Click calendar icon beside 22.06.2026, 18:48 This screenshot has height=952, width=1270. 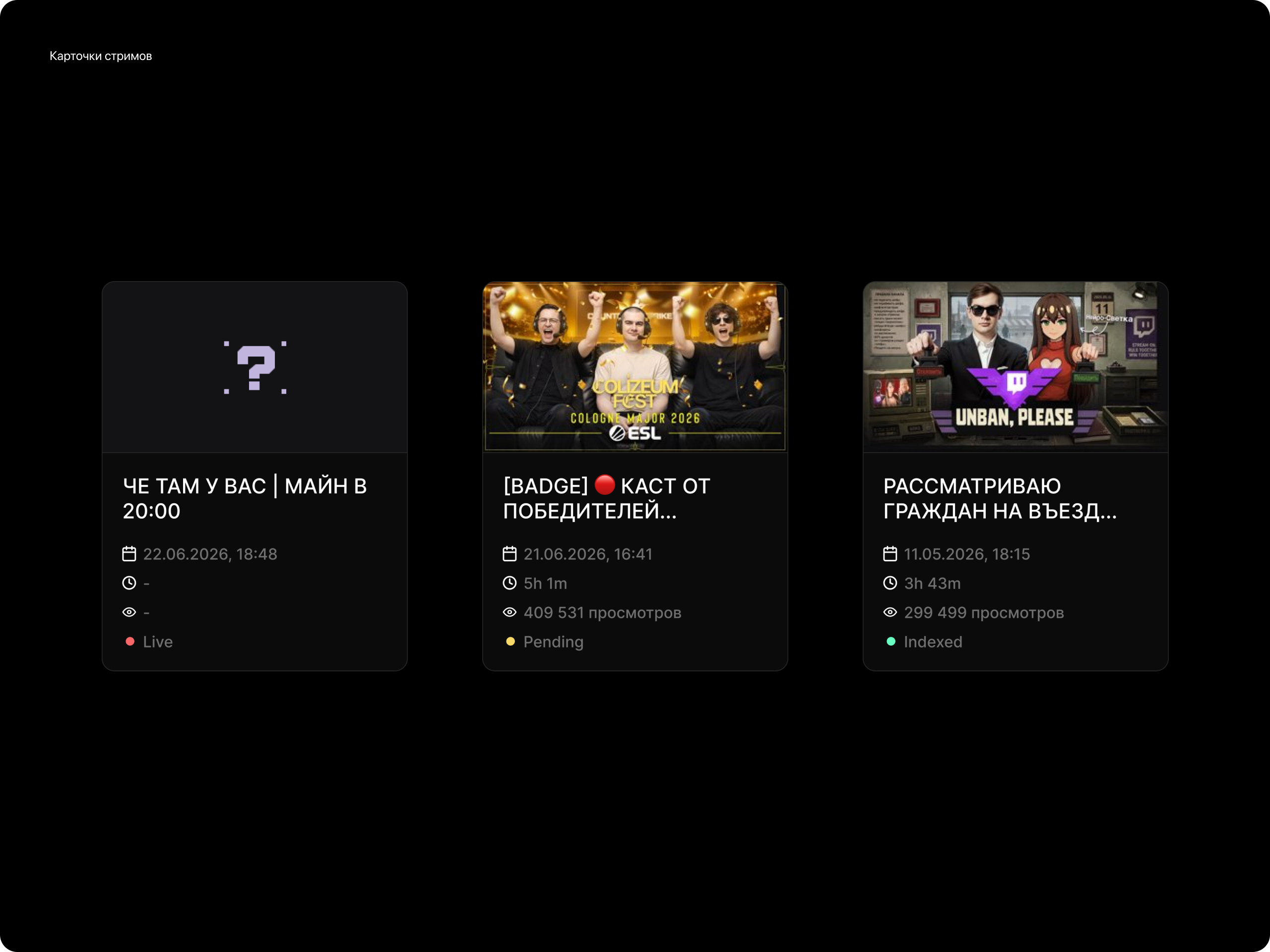(129, 554)
